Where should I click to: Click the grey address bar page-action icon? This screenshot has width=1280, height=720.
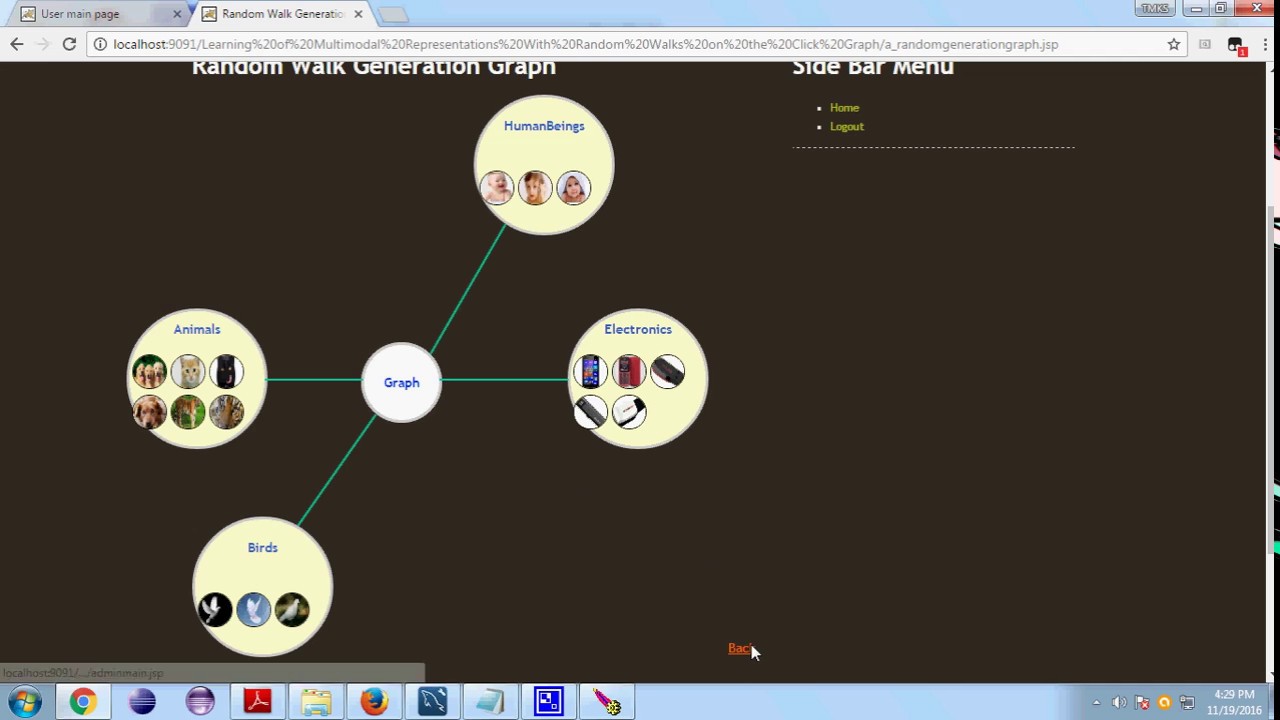click(1205, 44)
